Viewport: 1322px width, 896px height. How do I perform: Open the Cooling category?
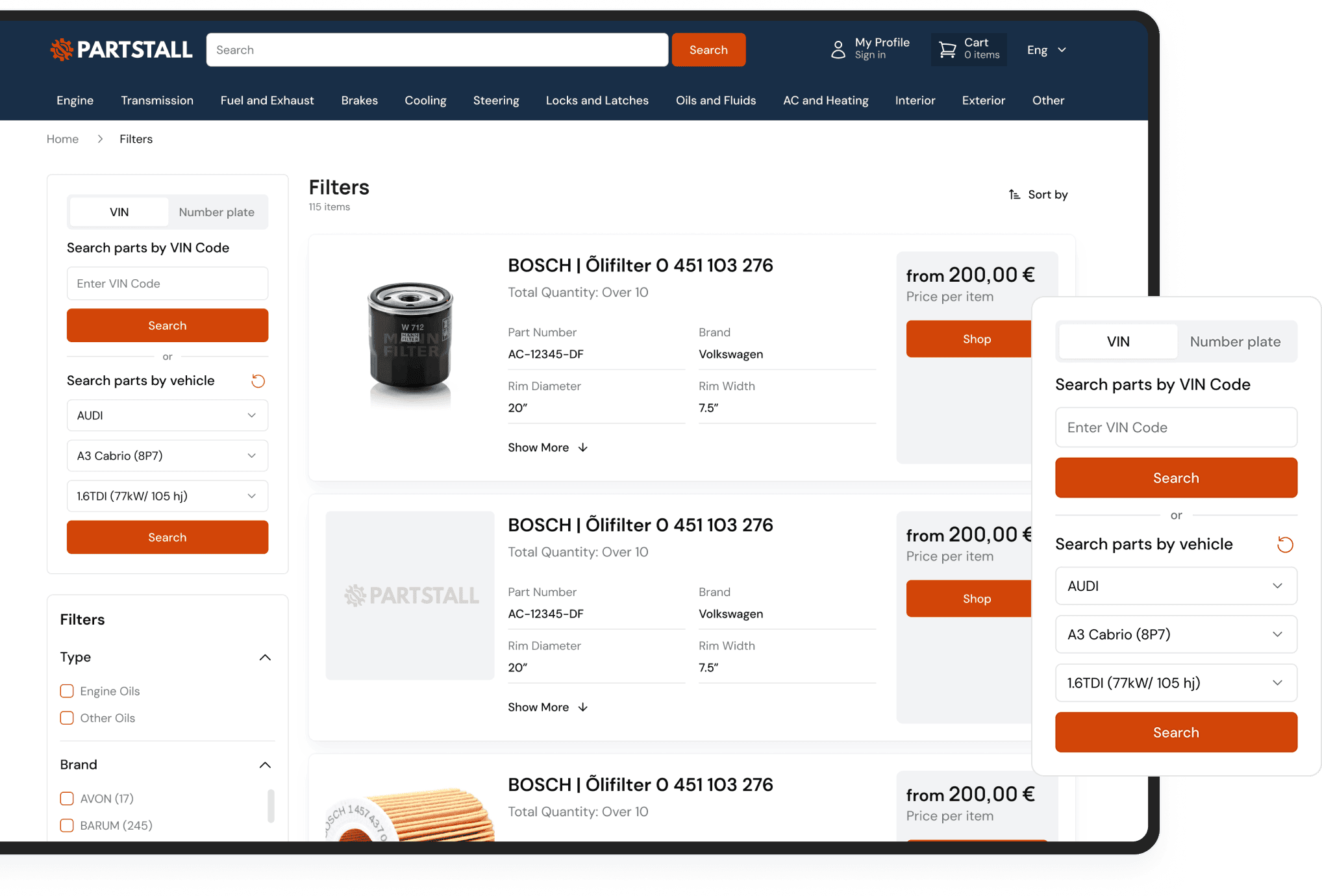425,100
